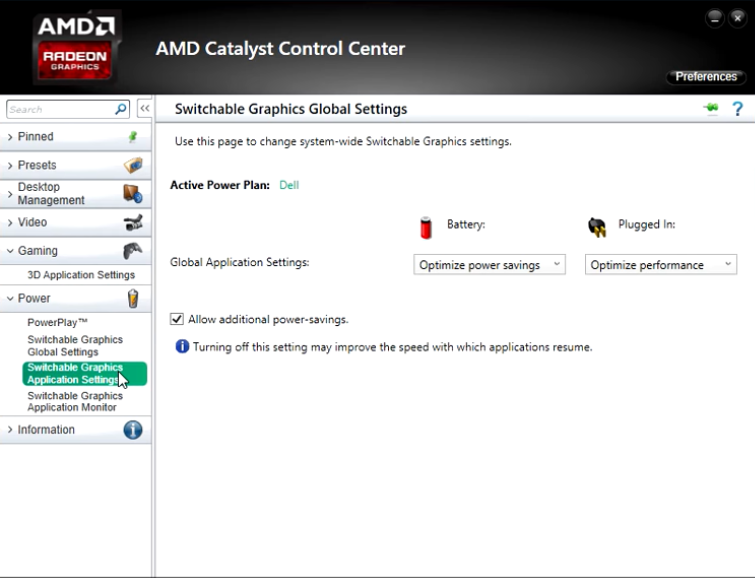Close the Catalyst Control Center window
The image size is (755, 578).
[x=737, y=18]
